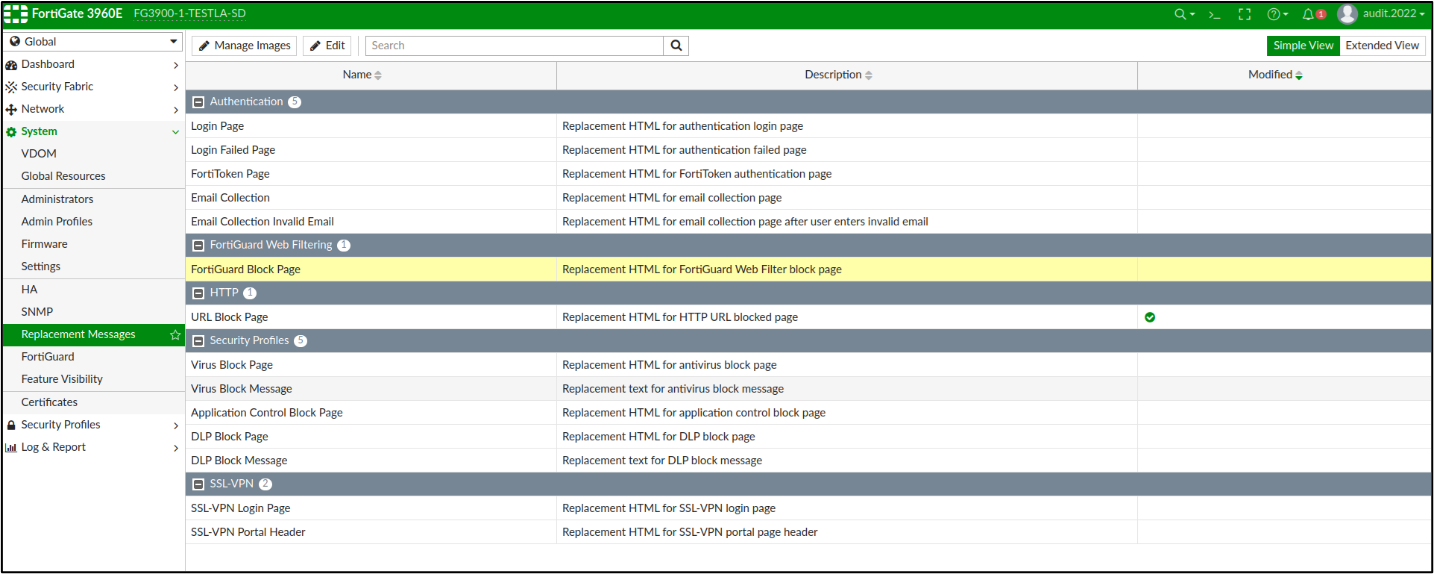1434x574 pixels.
Task: Launch the CLI console icon
Action: click(x=1215, y=14)
